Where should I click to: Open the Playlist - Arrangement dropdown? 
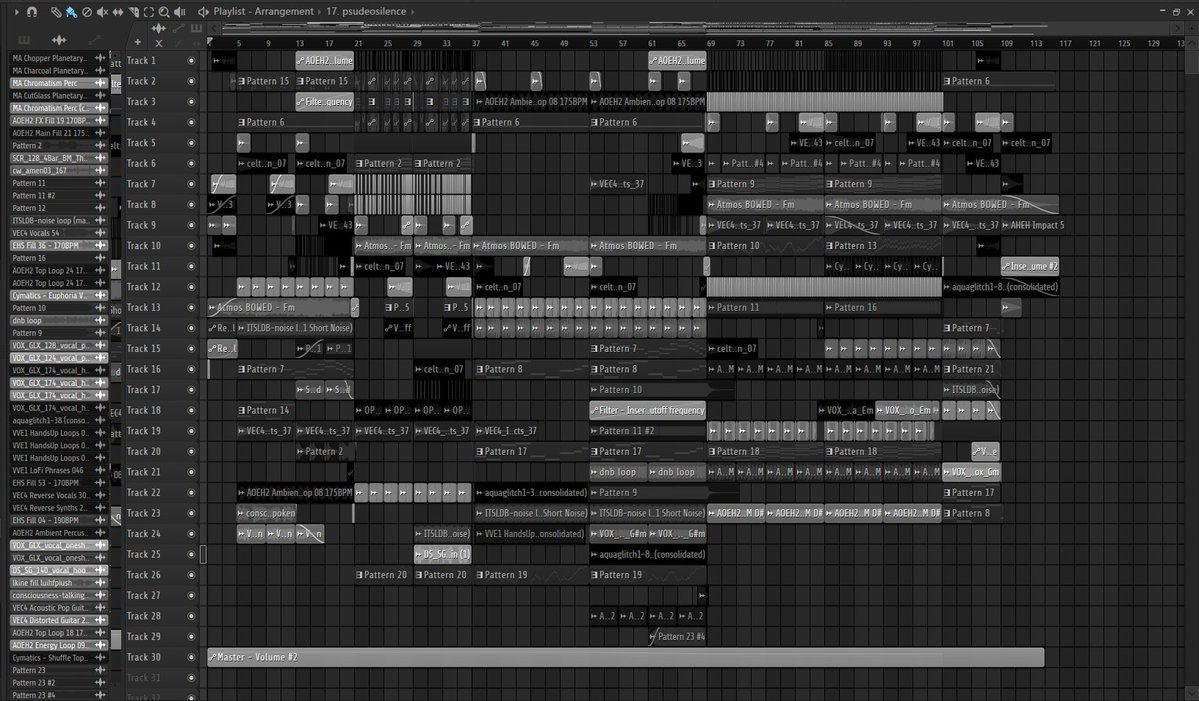(264, 11)
